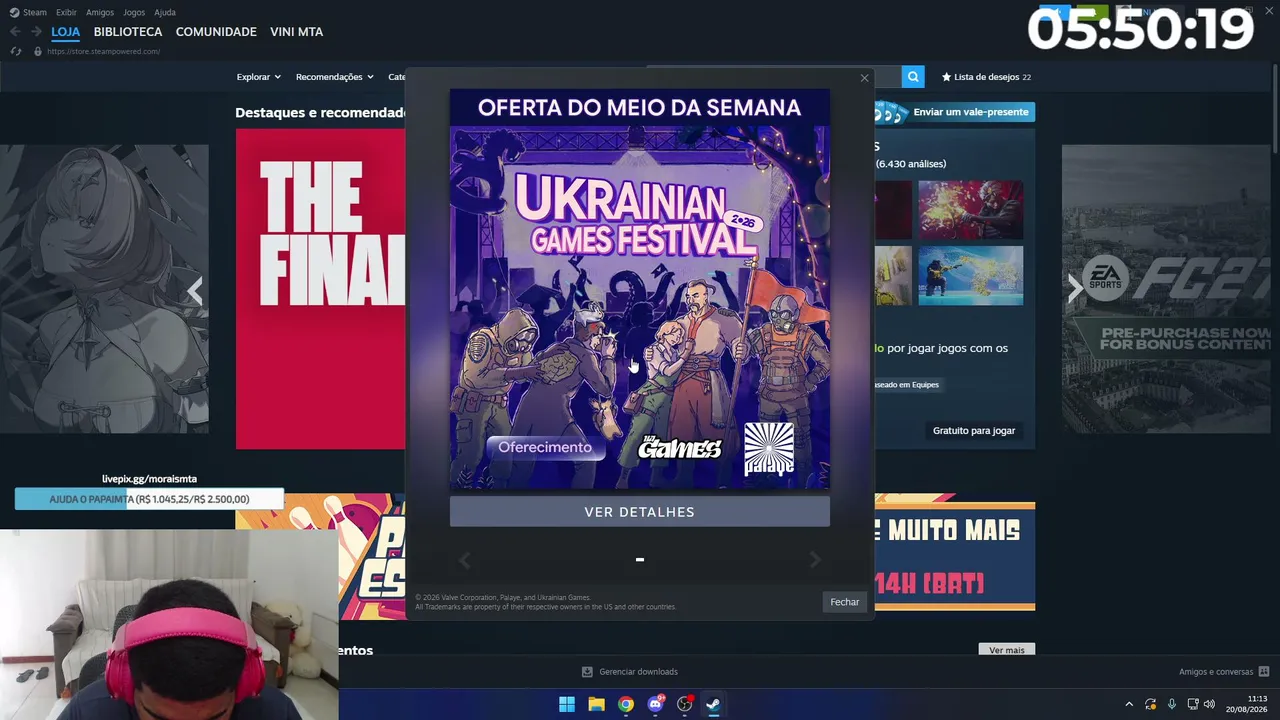This screenshot has width=1280, height=720.
Task: Open the Windows Start menu
Action: (567, 704)
